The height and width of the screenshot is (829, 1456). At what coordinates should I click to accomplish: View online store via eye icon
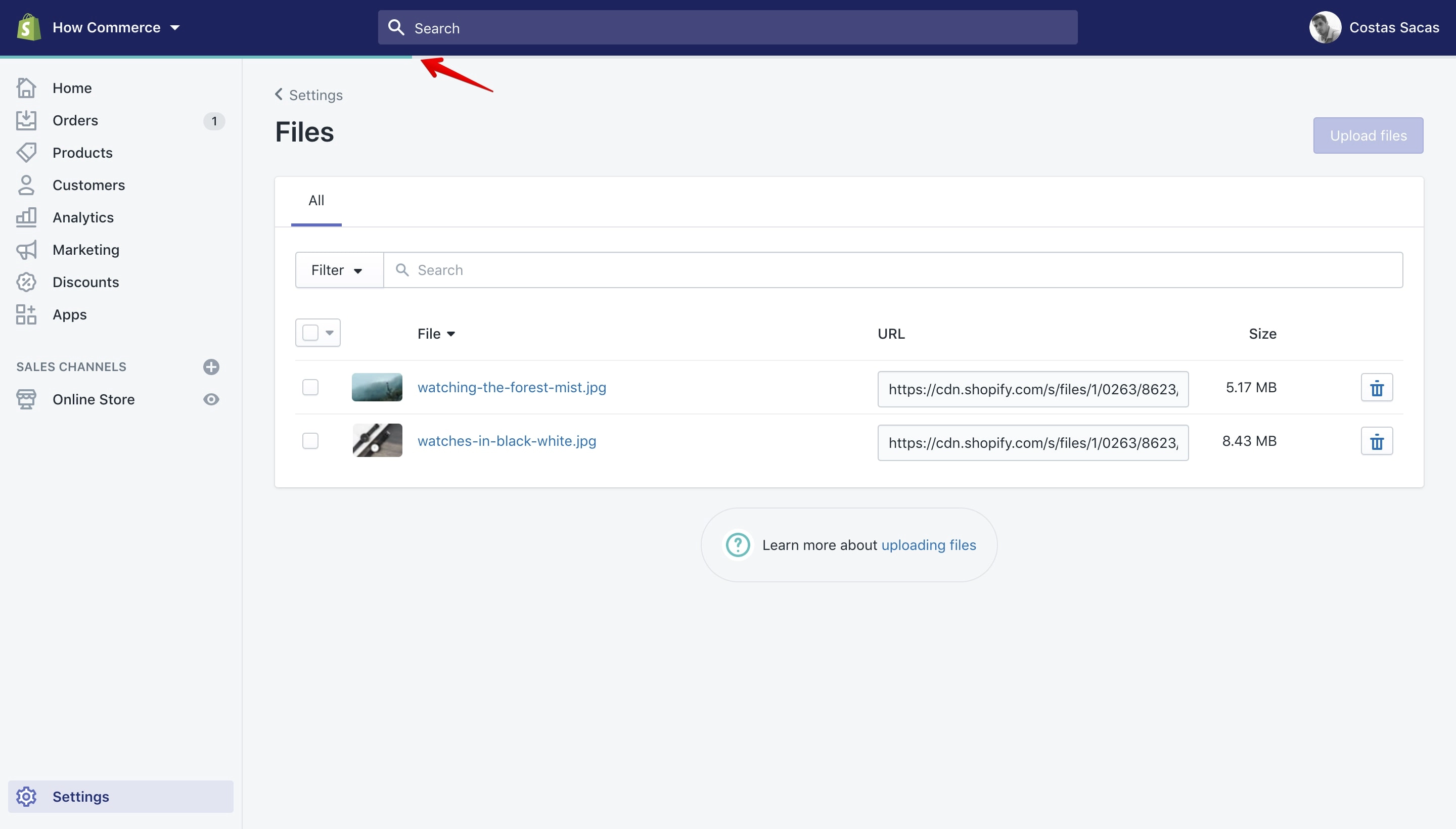(x=211, y=400)
